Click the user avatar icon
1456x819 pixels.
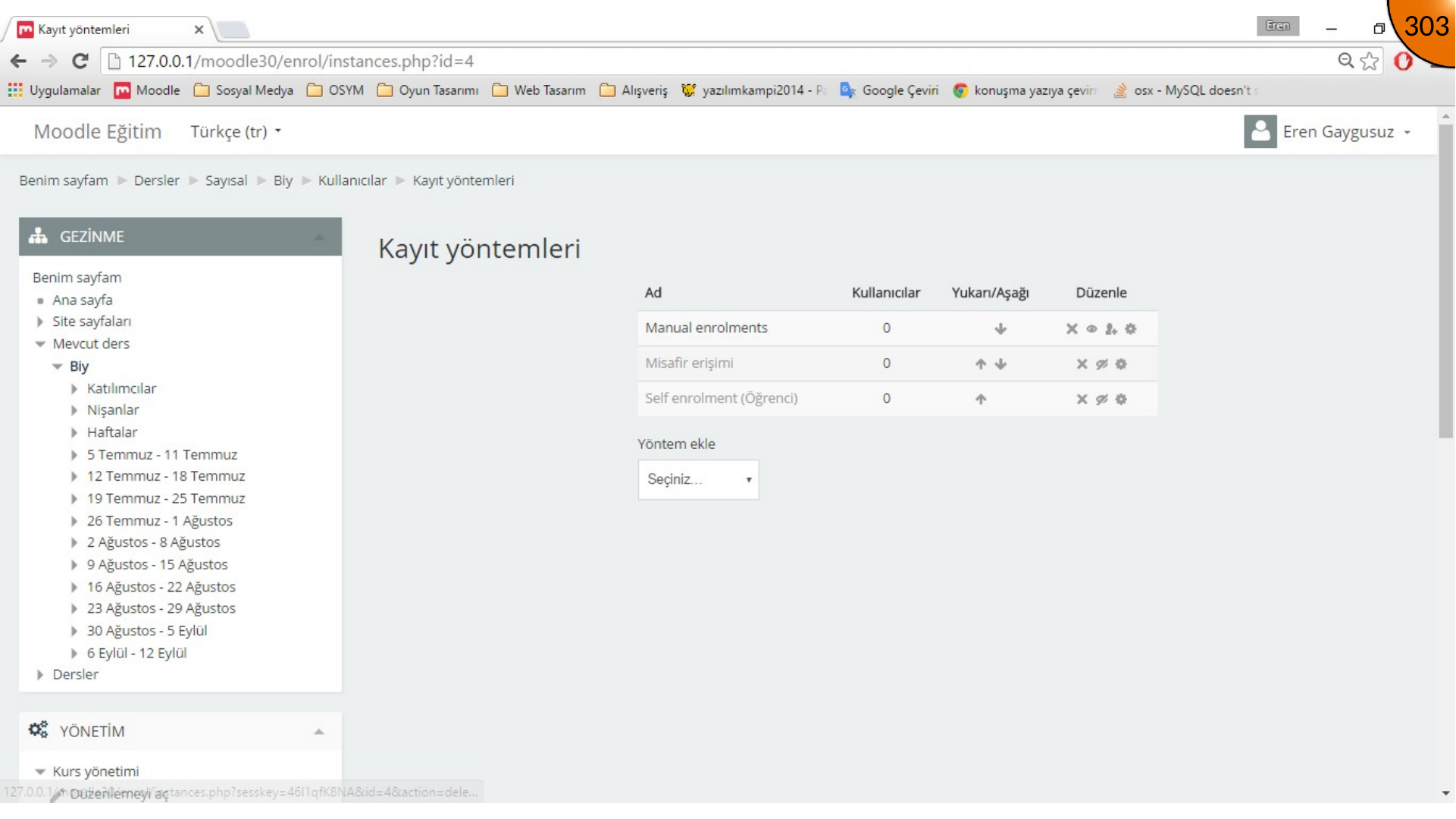tap(1260, 132)
